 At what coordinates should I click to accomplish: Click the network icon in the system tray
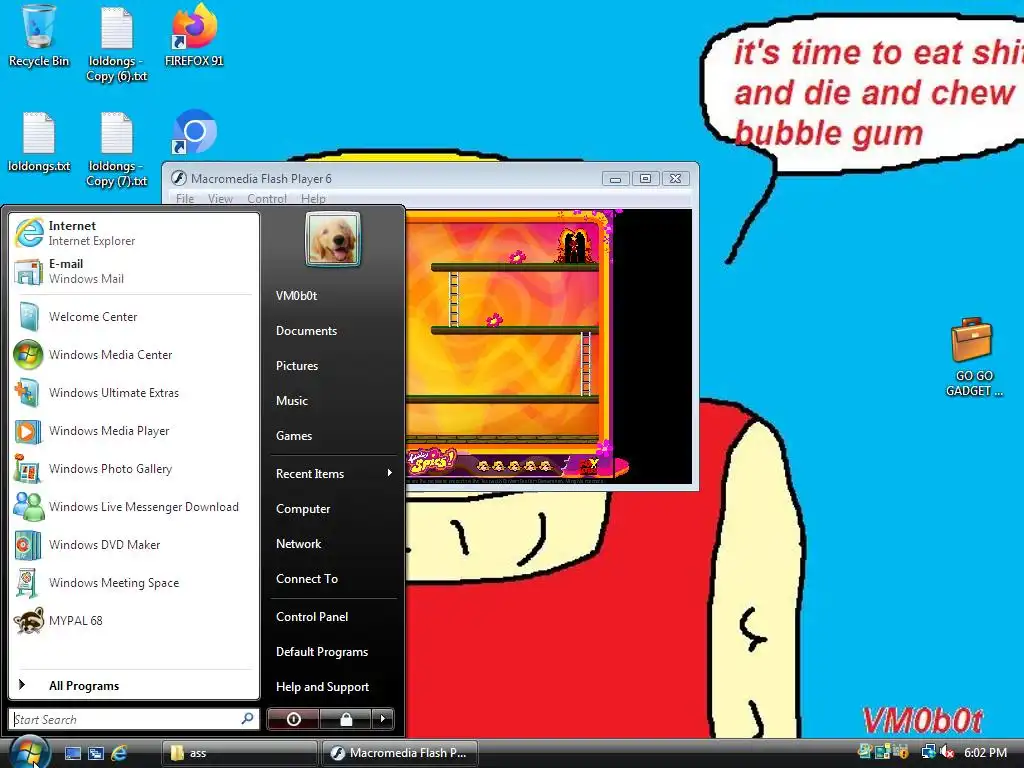(x=928, y=752)
